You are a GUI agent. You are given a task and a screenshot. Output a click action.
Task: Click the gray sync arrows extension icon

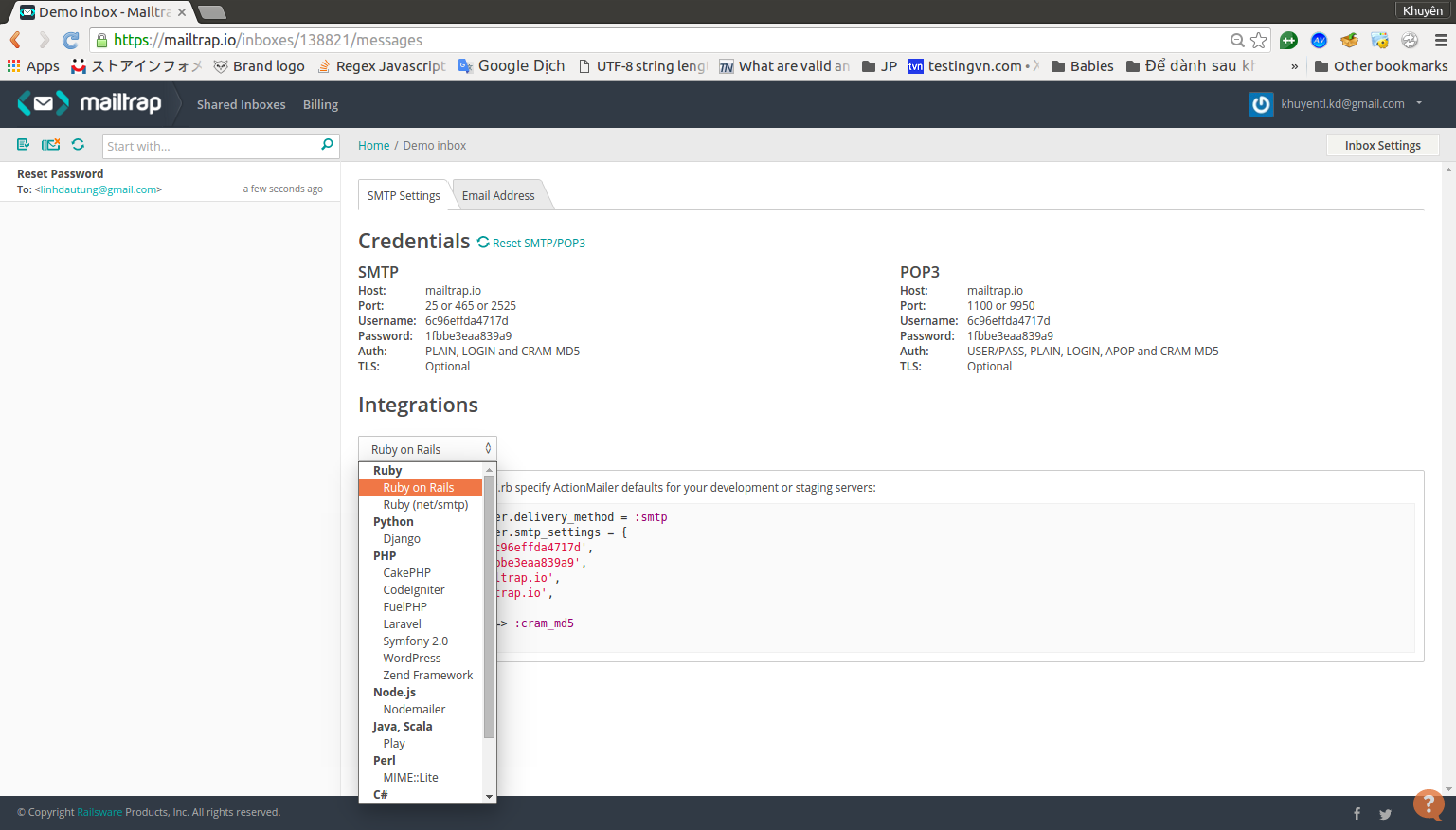click(x=1410, y=40)
